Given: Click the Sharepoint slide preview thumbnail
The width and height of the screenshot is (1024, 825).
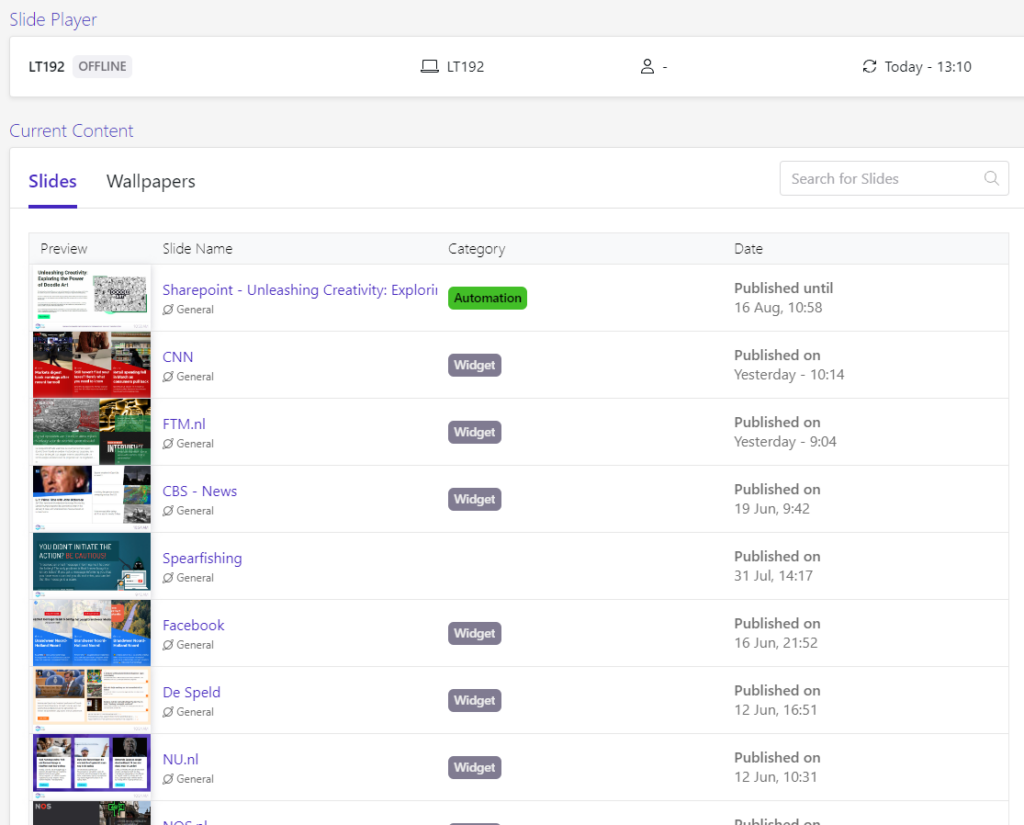Looking at the screenshot, I should click(92, 298).
